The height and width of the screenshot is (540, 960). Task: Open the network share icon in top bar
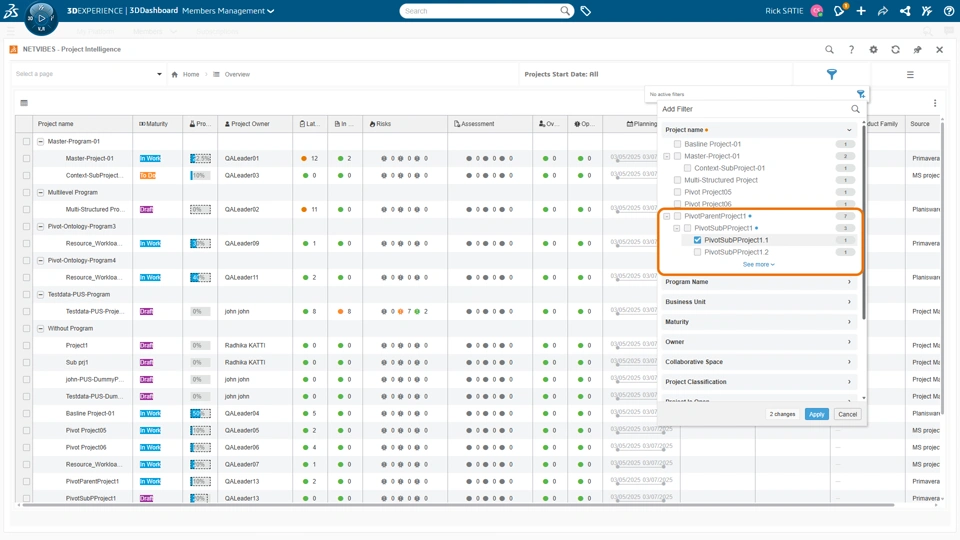[905, 11]
